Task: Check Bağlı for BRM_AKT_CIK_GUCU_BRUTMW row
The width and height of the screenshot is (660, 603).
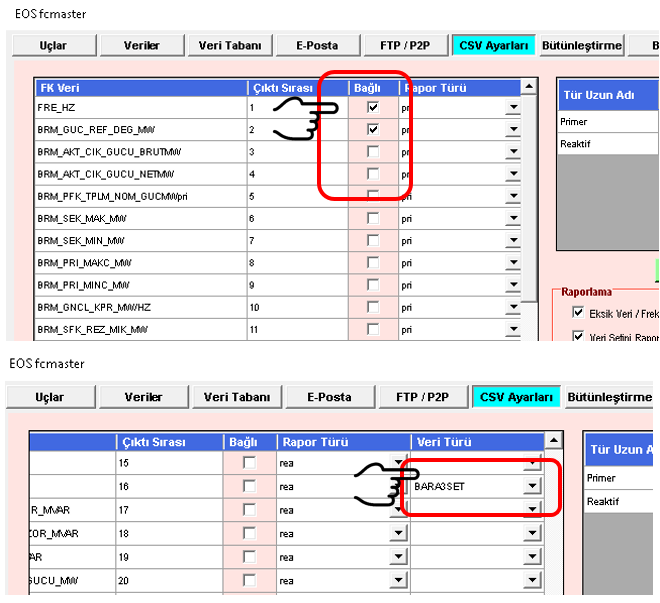Action: click(x=373, y=152)
